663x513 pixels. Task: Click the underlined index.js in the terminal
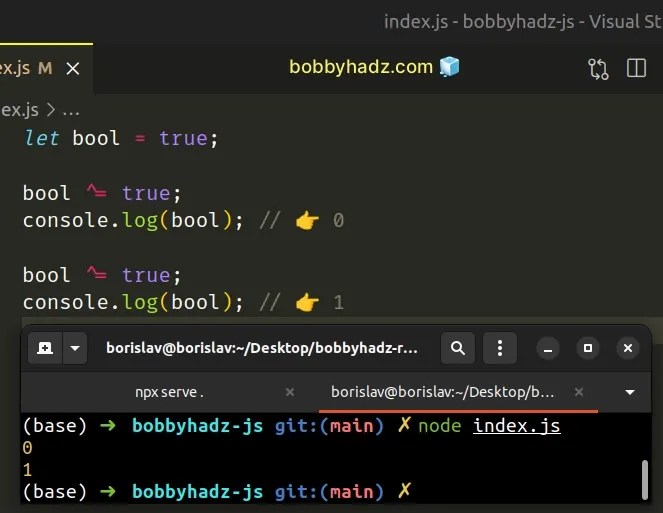(517, 426)
